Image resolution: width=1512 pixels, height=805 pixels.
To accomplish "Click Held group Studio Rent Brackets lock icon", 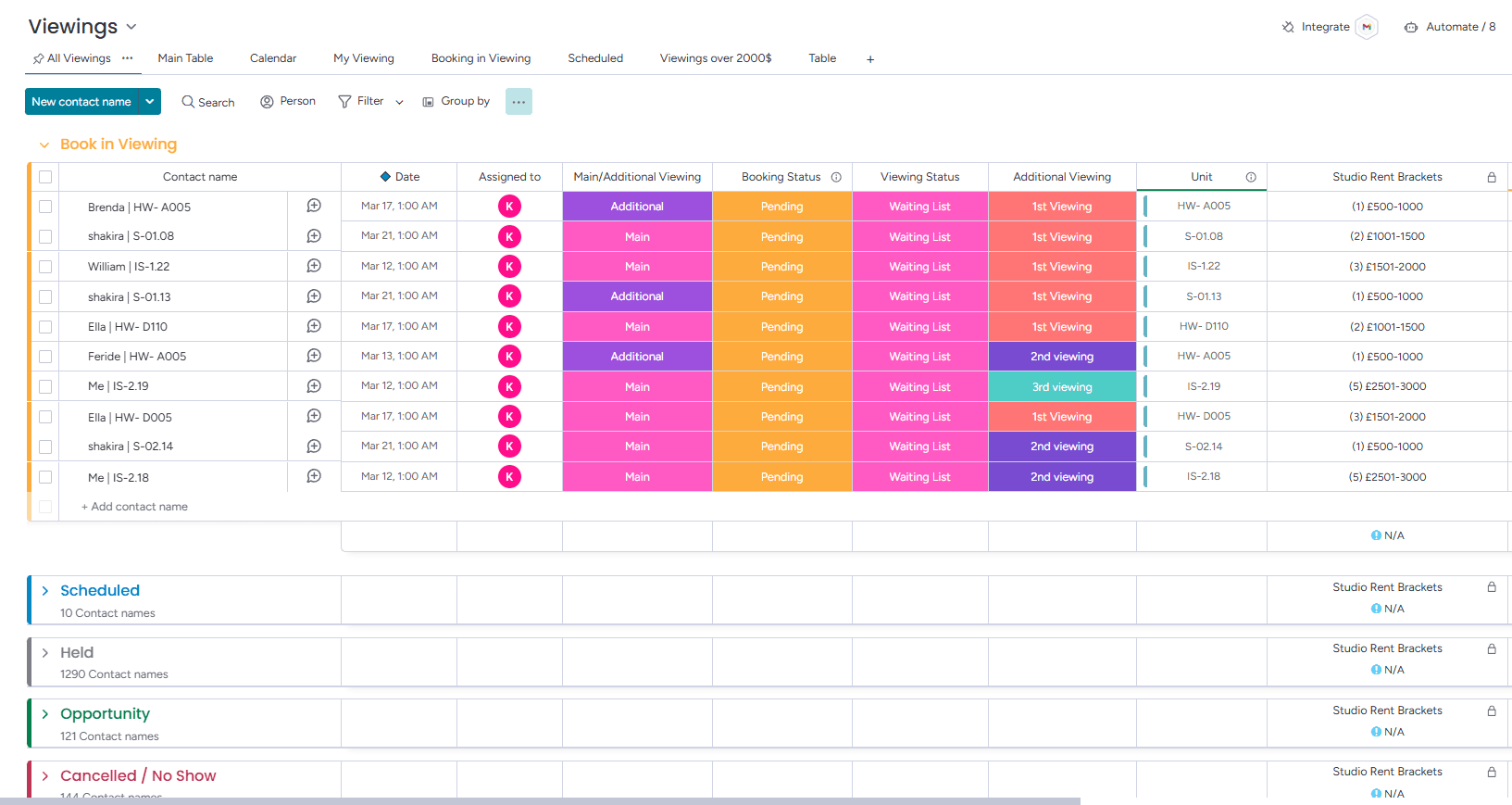I will (1492, 648).
